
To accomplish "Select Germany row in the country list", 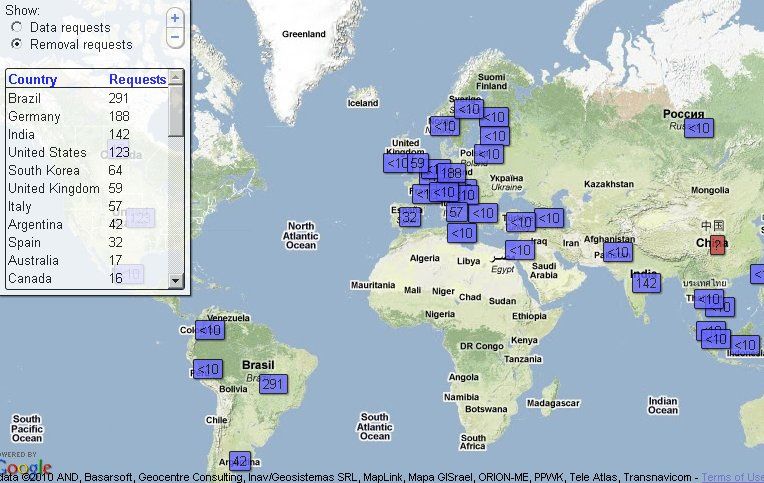I will (87, 116).
